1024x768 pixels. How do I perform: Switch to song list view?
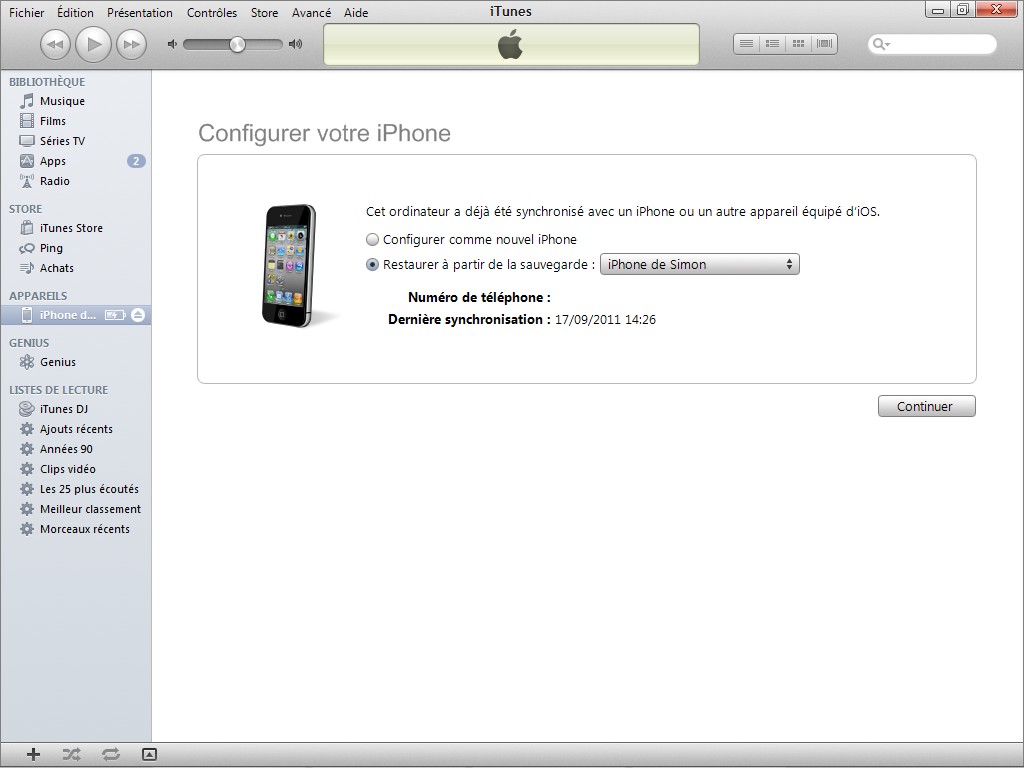tap(746, 44)
